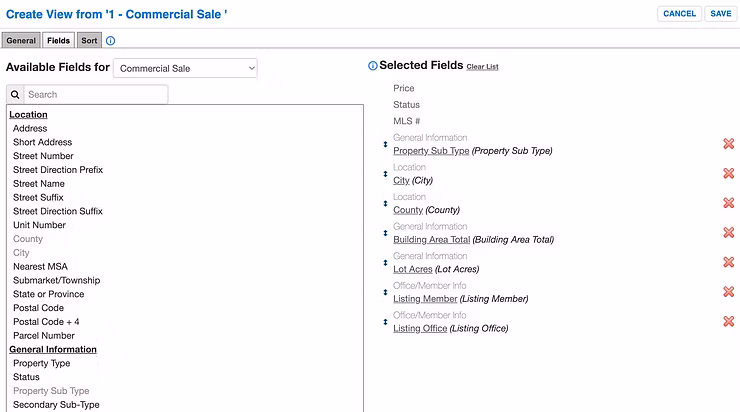Click reorder handle for Listing Office
740x412 pixels.
pyautogui.click(x=385, y=322)
